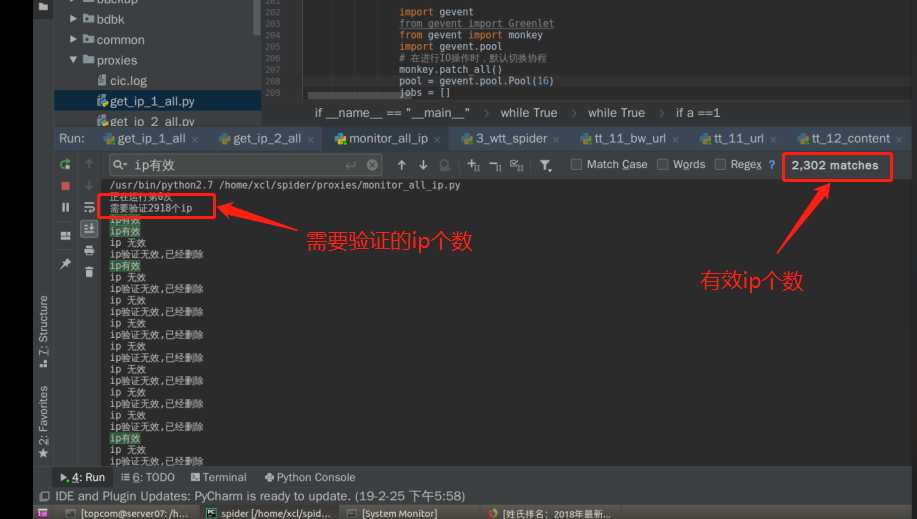
Task: Unselect the last occurrence
Action: coord(495,166)
